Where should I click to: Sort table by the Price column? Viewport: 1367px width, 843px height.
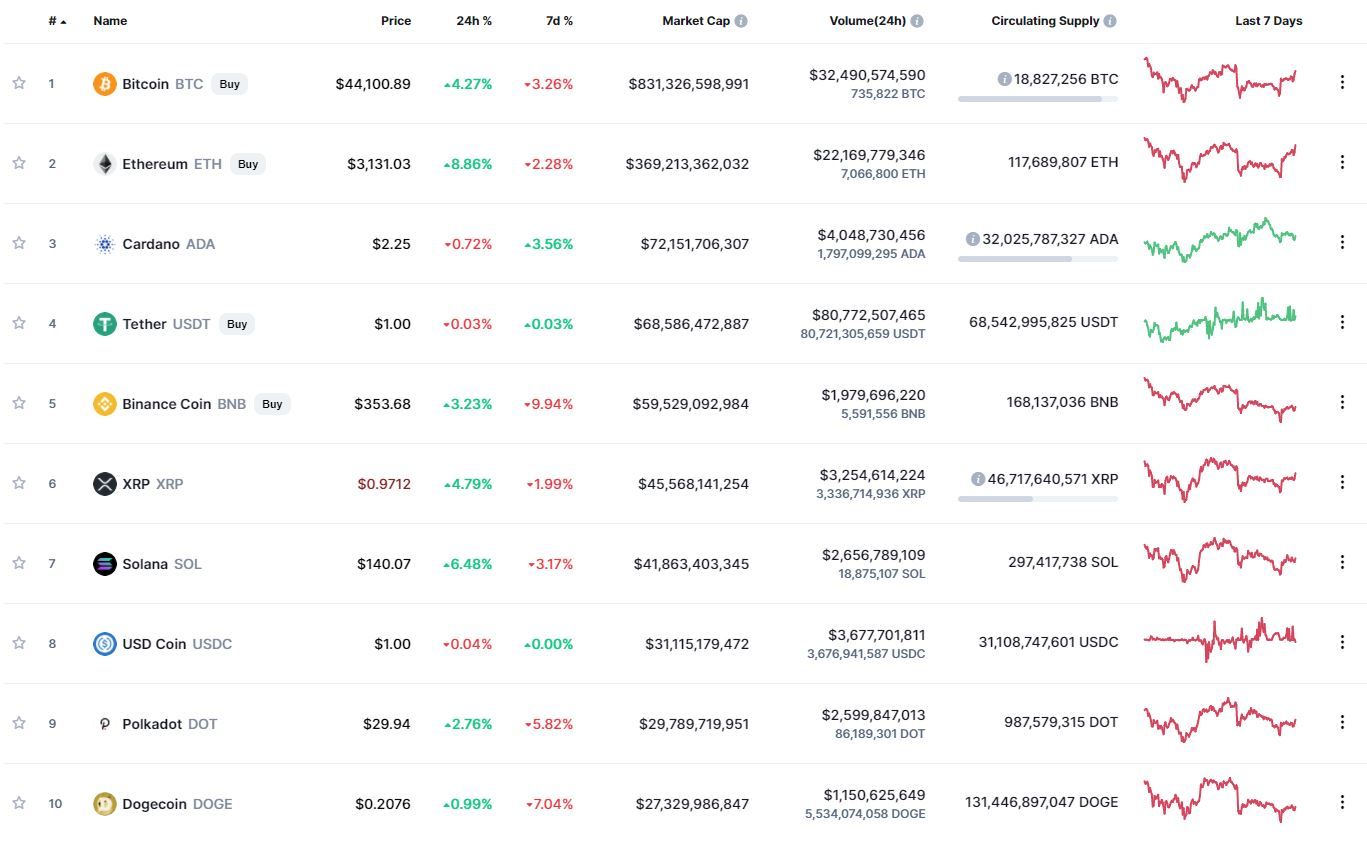tap(396, 21)
